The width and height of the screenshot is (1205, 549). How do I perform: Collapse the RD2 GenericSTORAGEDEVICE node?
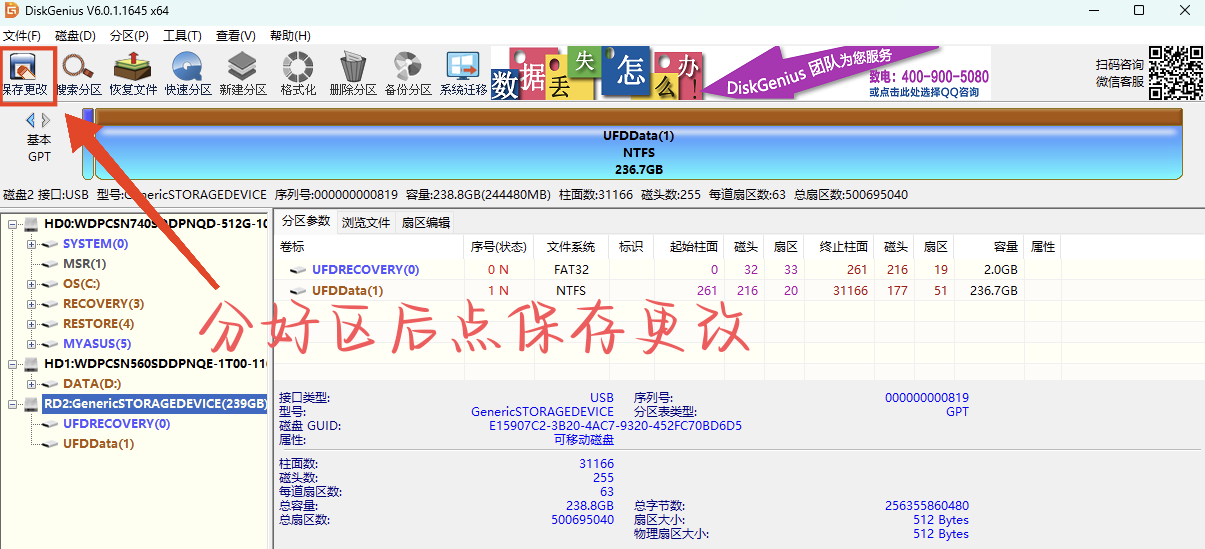click(14, 404)
